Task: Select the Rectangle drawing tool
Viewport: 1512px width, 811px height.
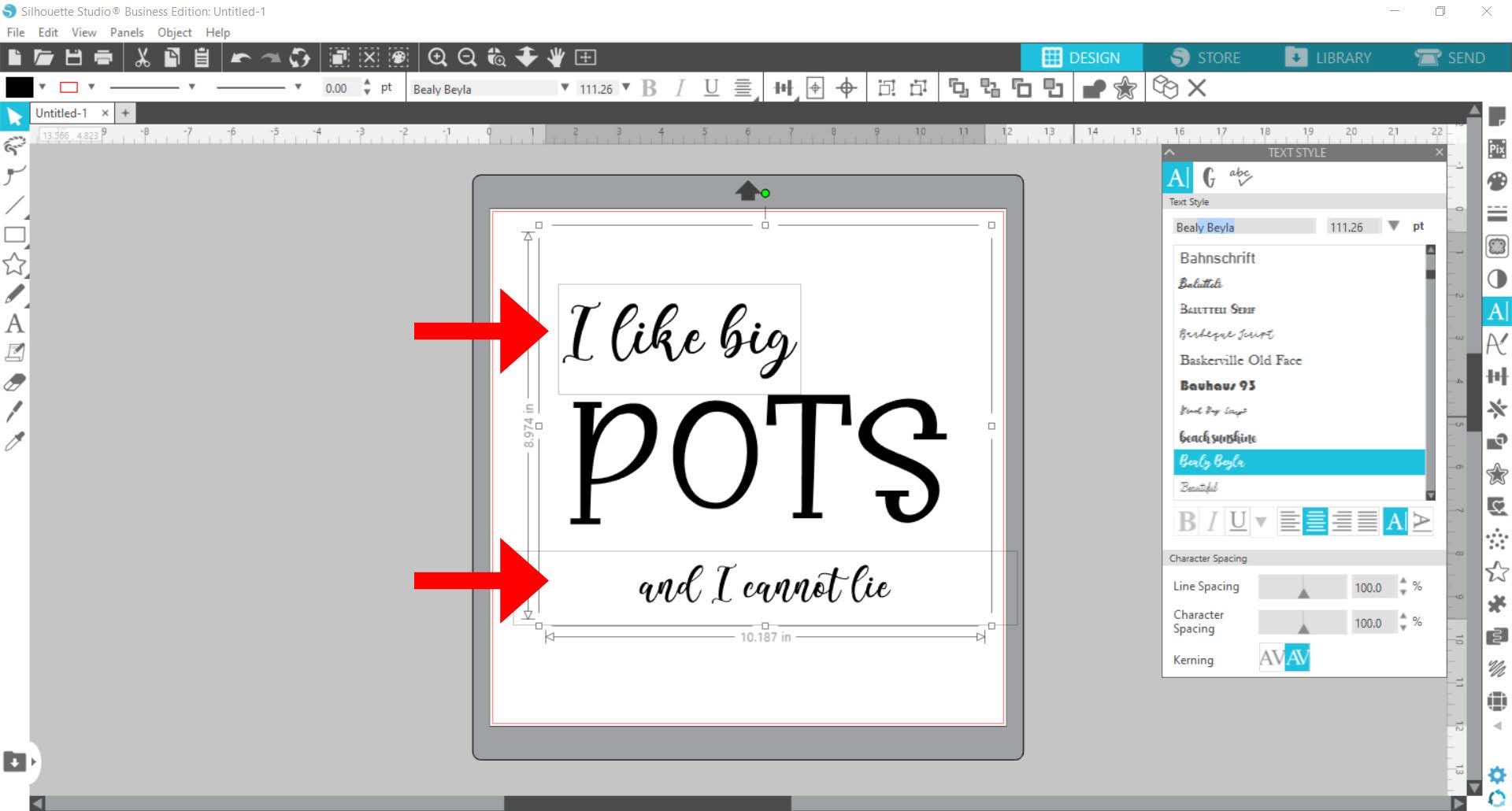Action: point(13,235)
